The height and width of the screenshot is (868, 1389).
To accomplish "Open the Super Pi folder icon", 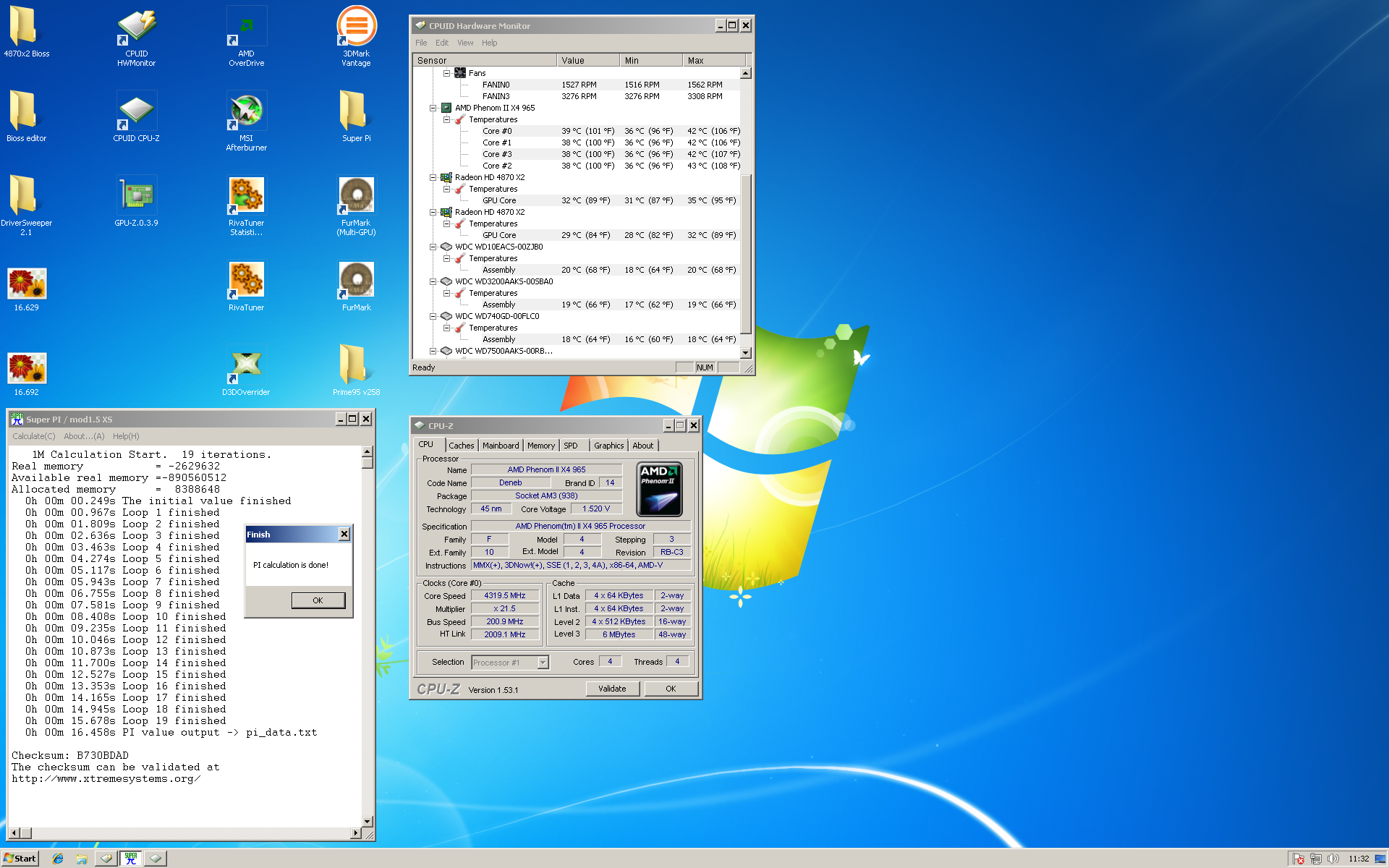I will click(x=356, y=116).
